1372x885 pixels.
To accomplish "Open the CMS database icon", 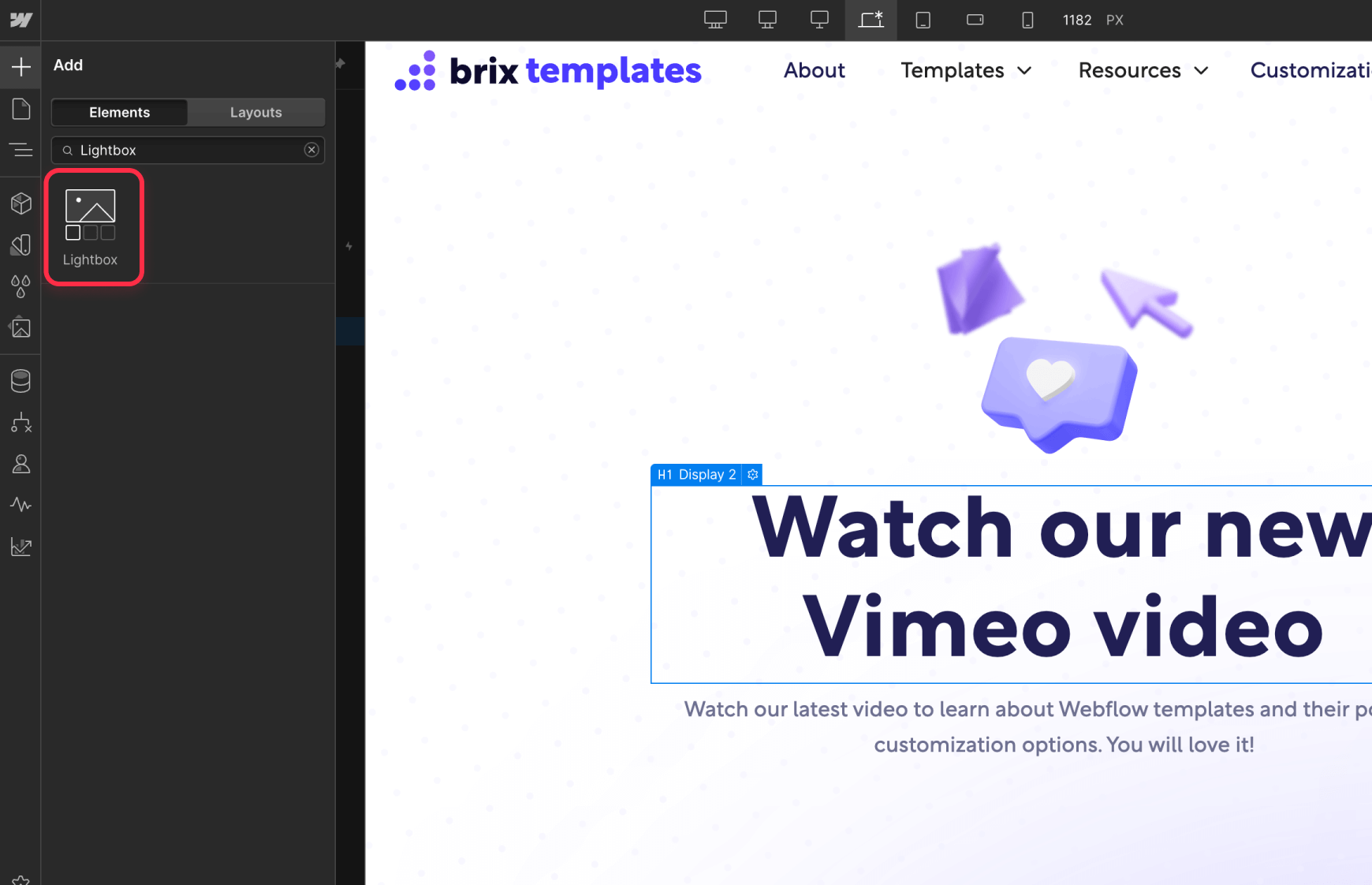I will [x=21, y=381].
